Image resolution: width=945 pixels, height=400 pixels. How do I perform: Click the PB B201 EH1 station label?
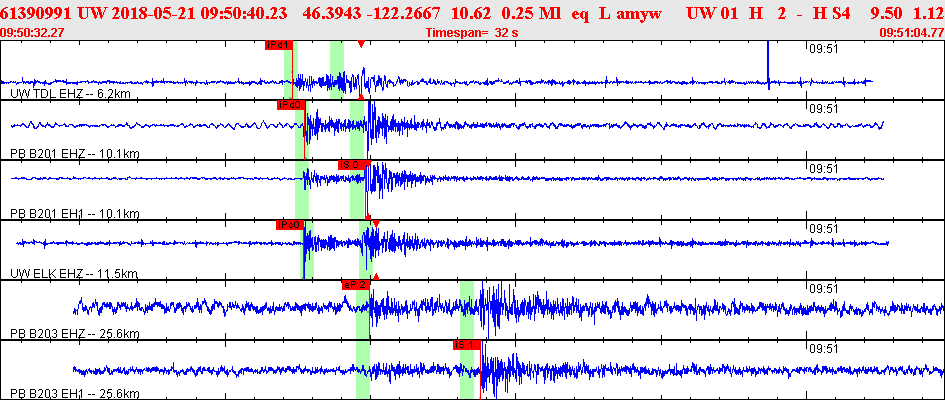pos(75,214)
